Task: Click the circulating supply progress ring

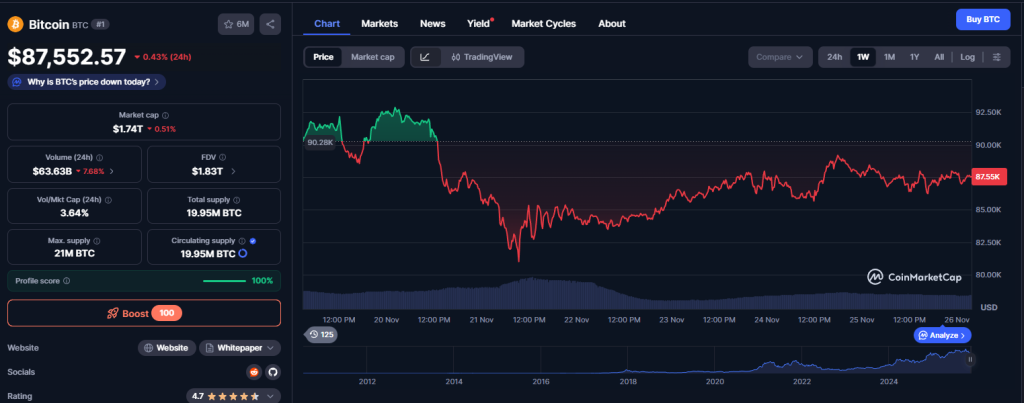Action: click(x=242, y=253)
